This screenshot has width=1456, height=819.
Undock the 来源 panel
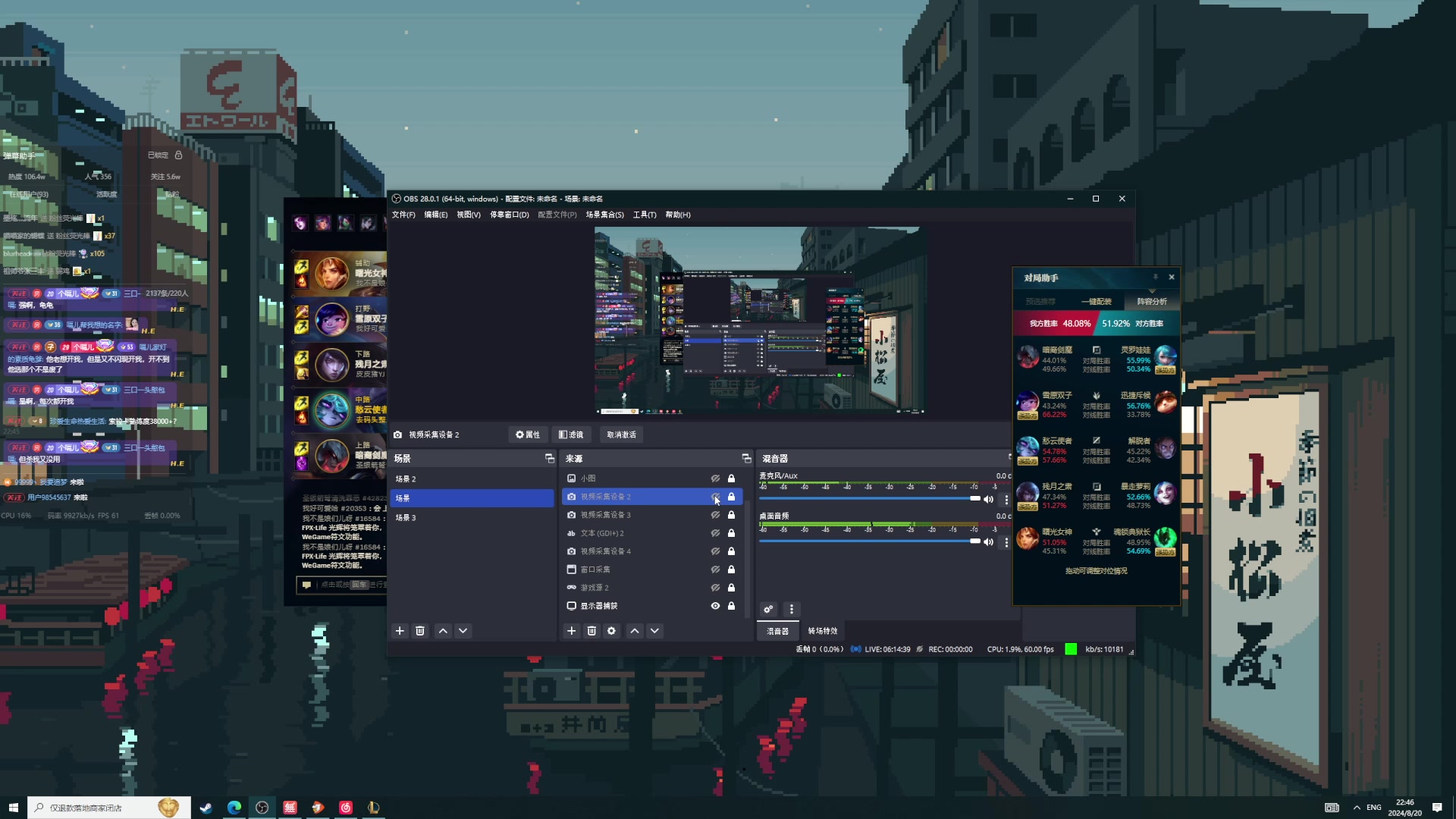click(x=746, y=458)
